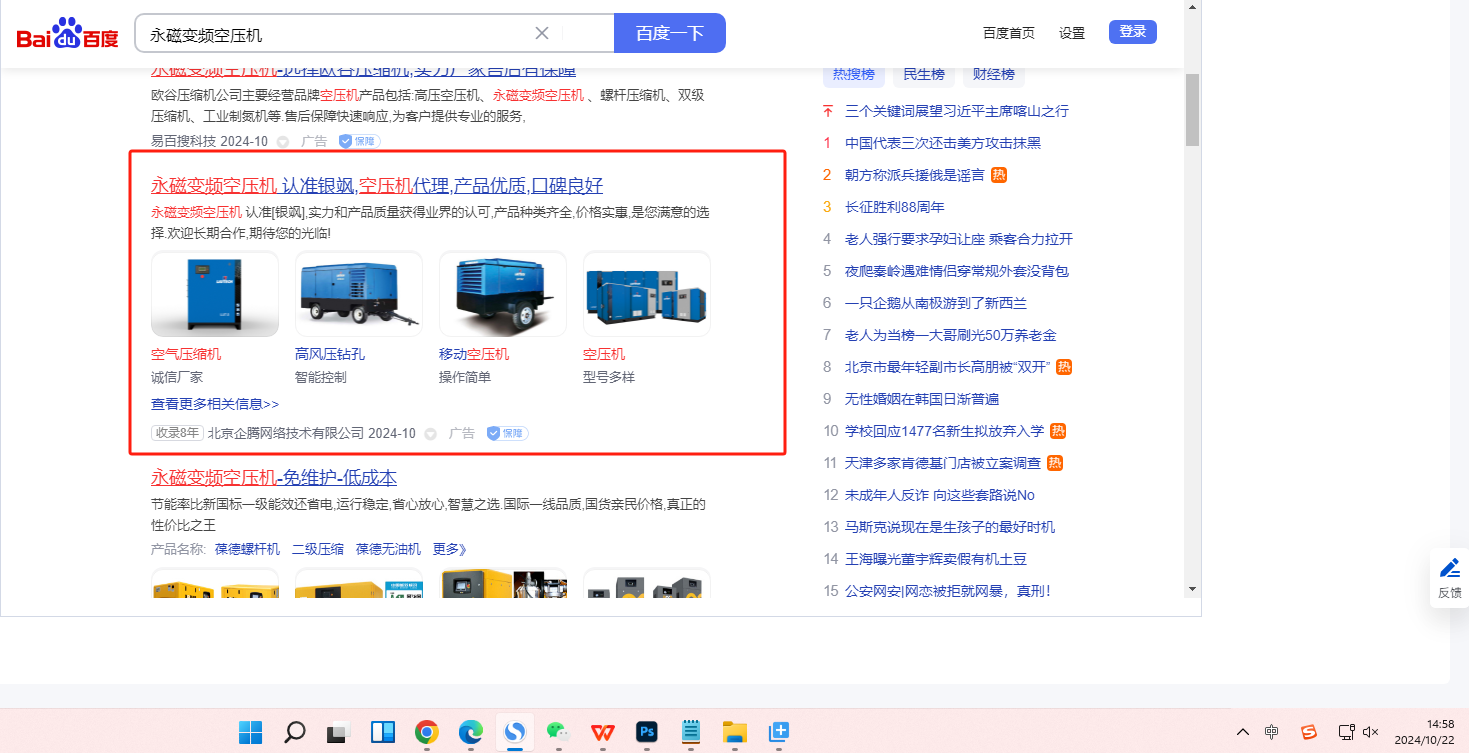Click the 百度一下 search button
1469x753 pixels.
[670, 33]
